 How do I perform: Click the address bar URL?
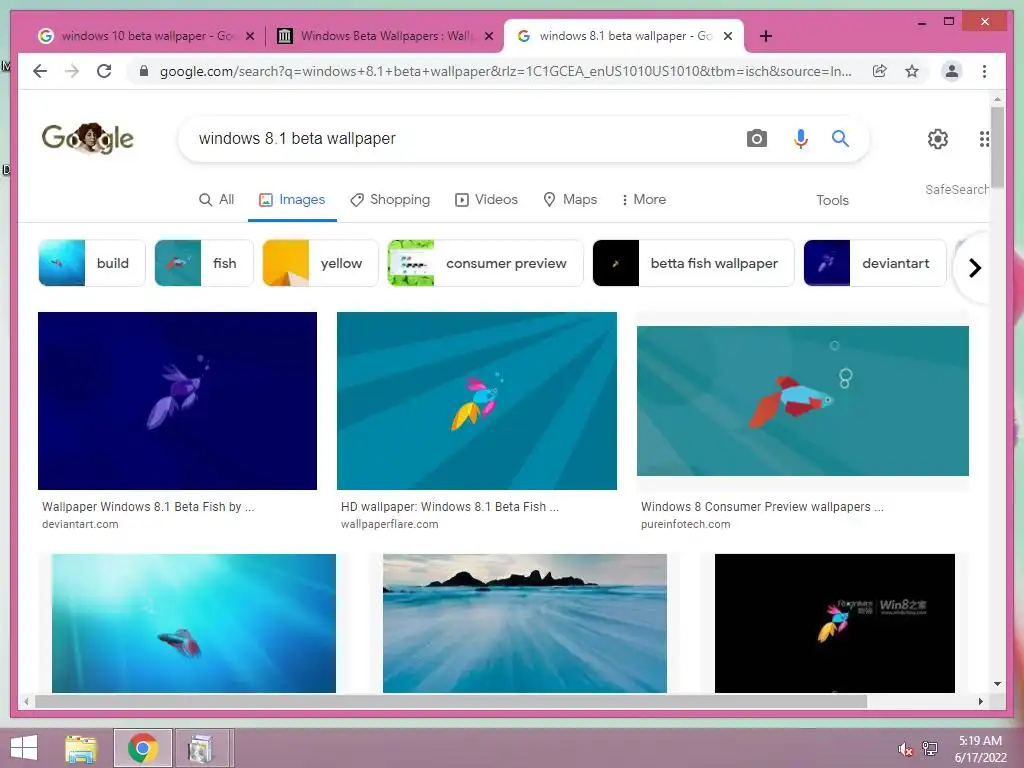pos(505,71)
